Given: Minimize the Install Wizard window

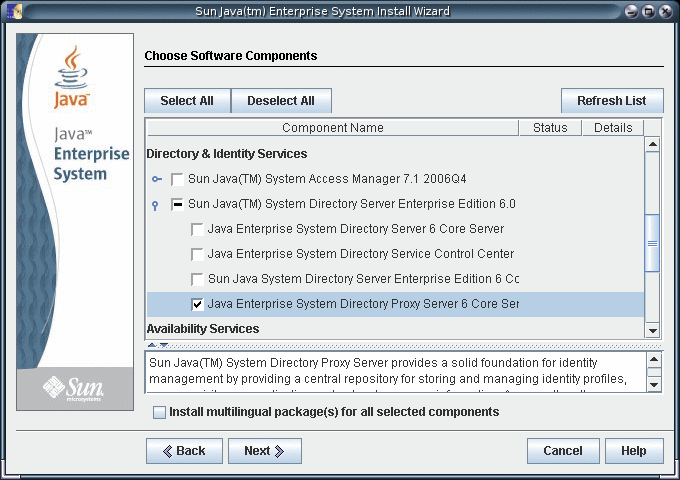Looking at the screenshot, I should click(x=631, y=12).
